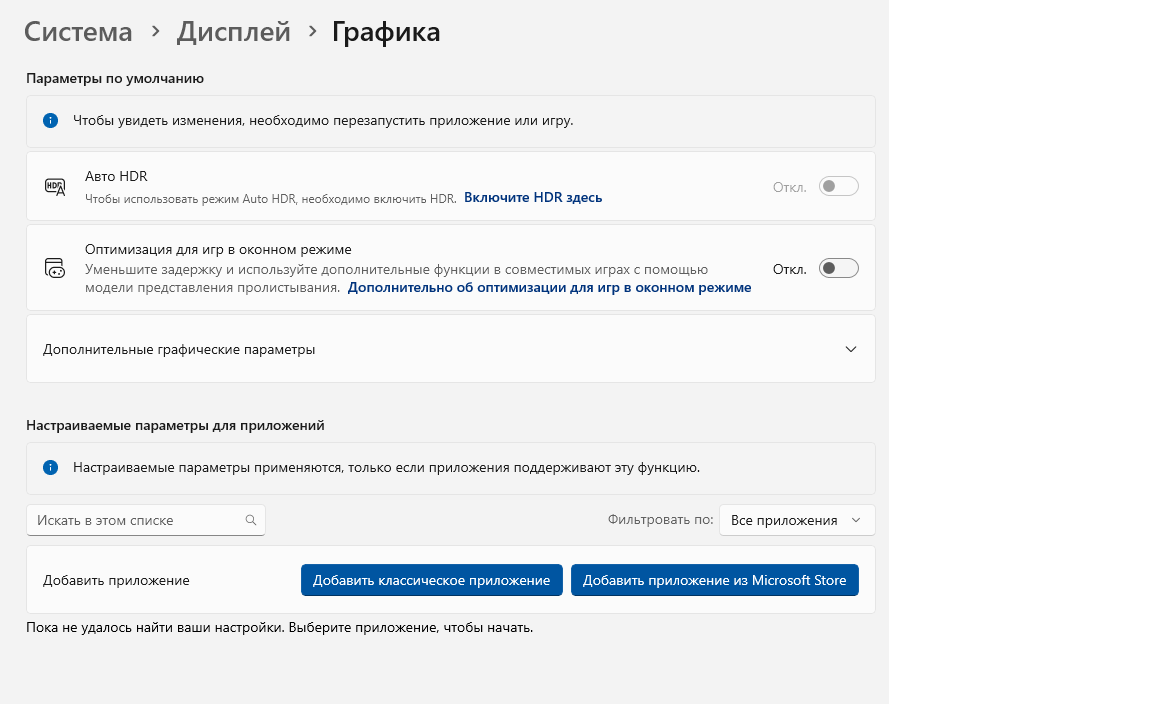
Task: Toggle the Авто HDR switch
Action: pos(838,187)
